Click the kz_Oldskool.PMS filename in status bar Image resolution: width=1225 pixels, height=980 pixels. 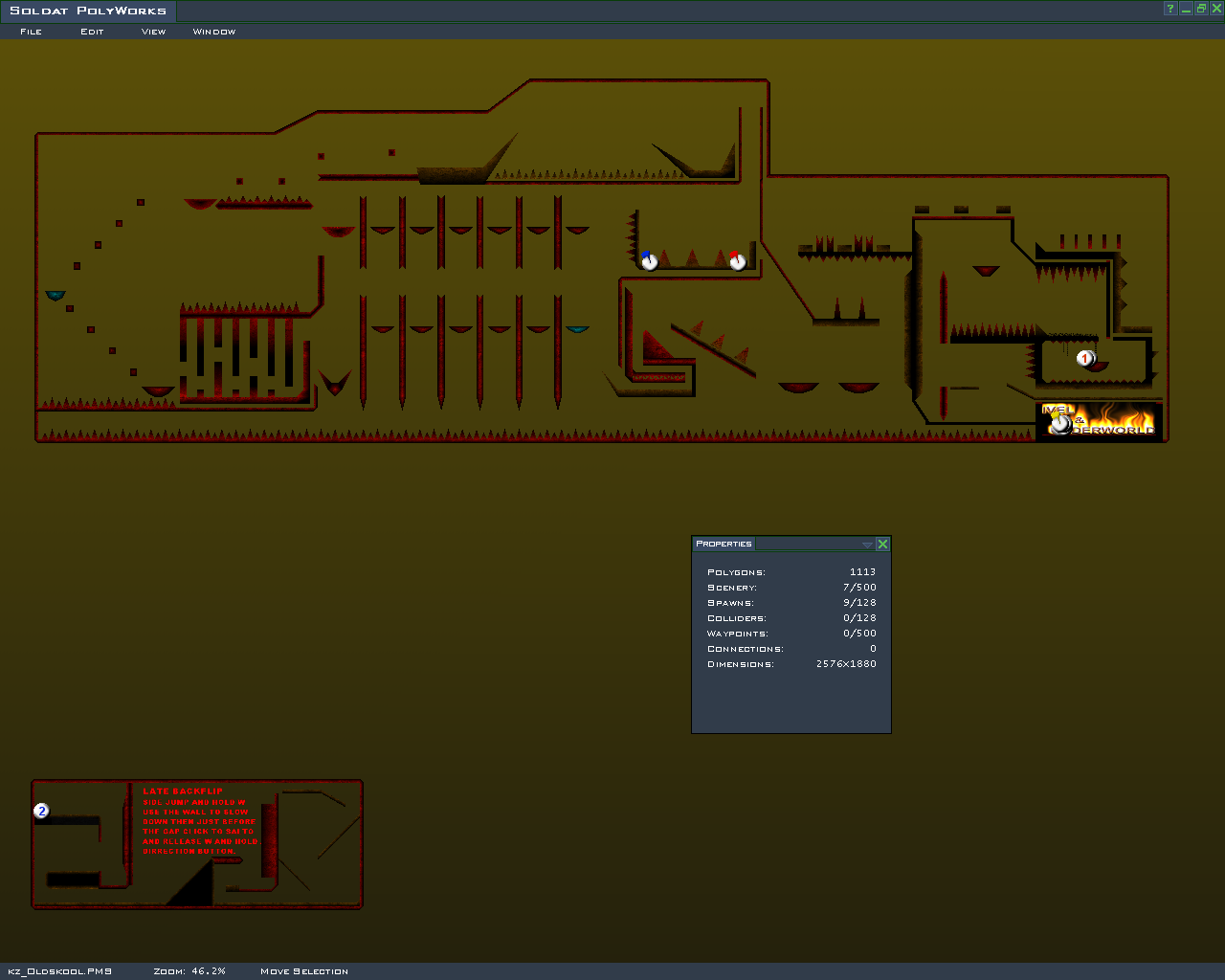(59, 971)
